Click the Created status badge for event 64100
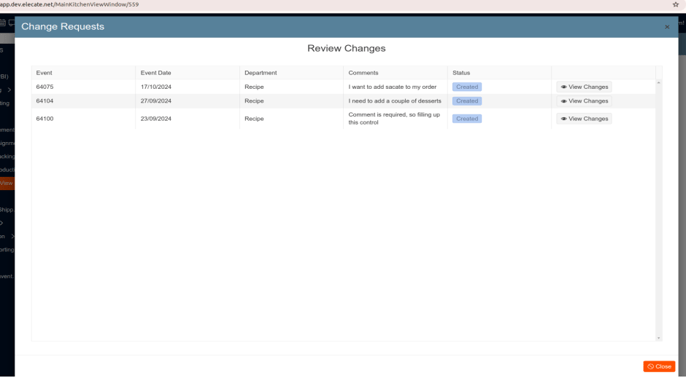Viewport: 686px width, 378px height. pos(467,119)
